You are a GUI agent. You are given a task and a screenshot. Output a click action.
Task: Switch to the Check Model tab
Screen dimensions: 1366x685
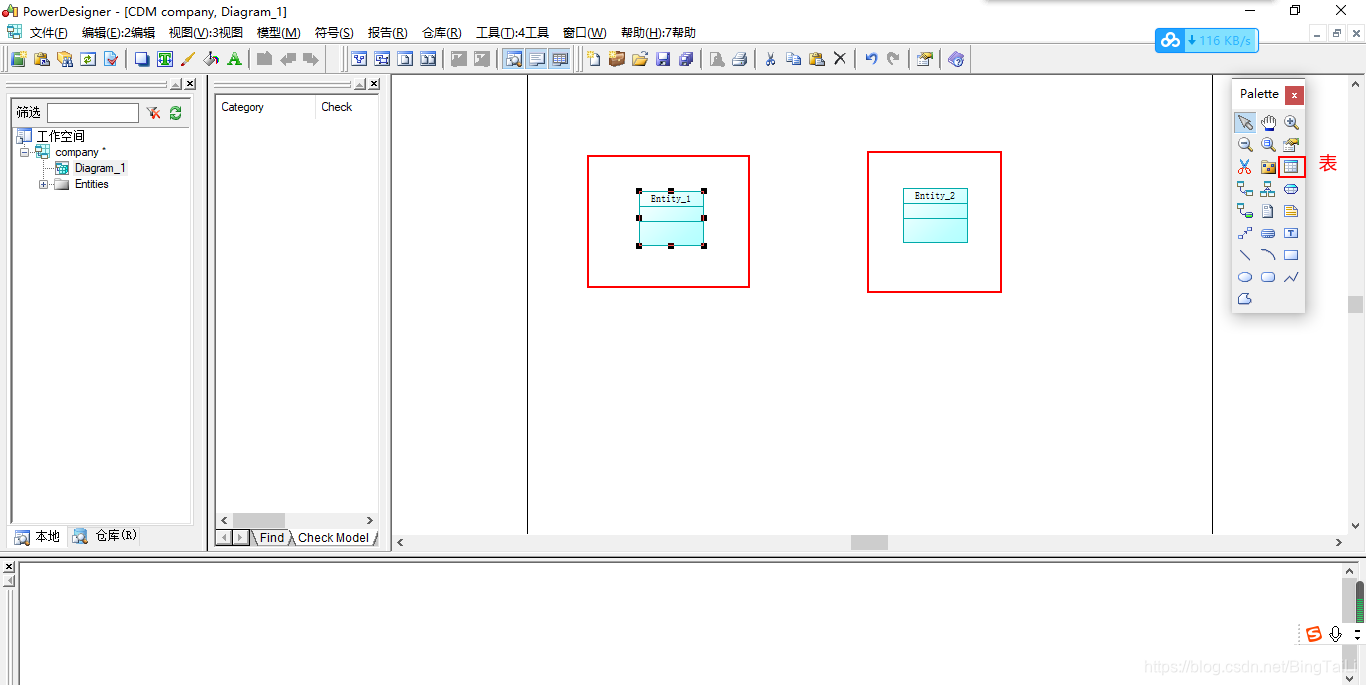pos(333,538)
